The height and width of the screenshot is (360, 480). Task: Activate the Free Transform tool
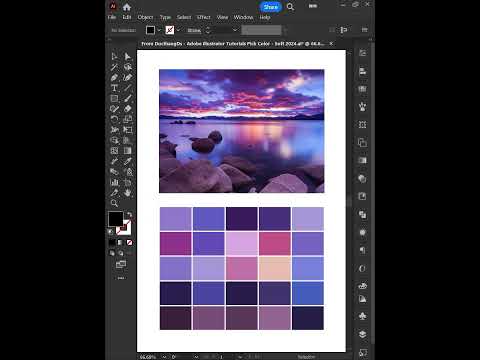(x=127, y=130)
